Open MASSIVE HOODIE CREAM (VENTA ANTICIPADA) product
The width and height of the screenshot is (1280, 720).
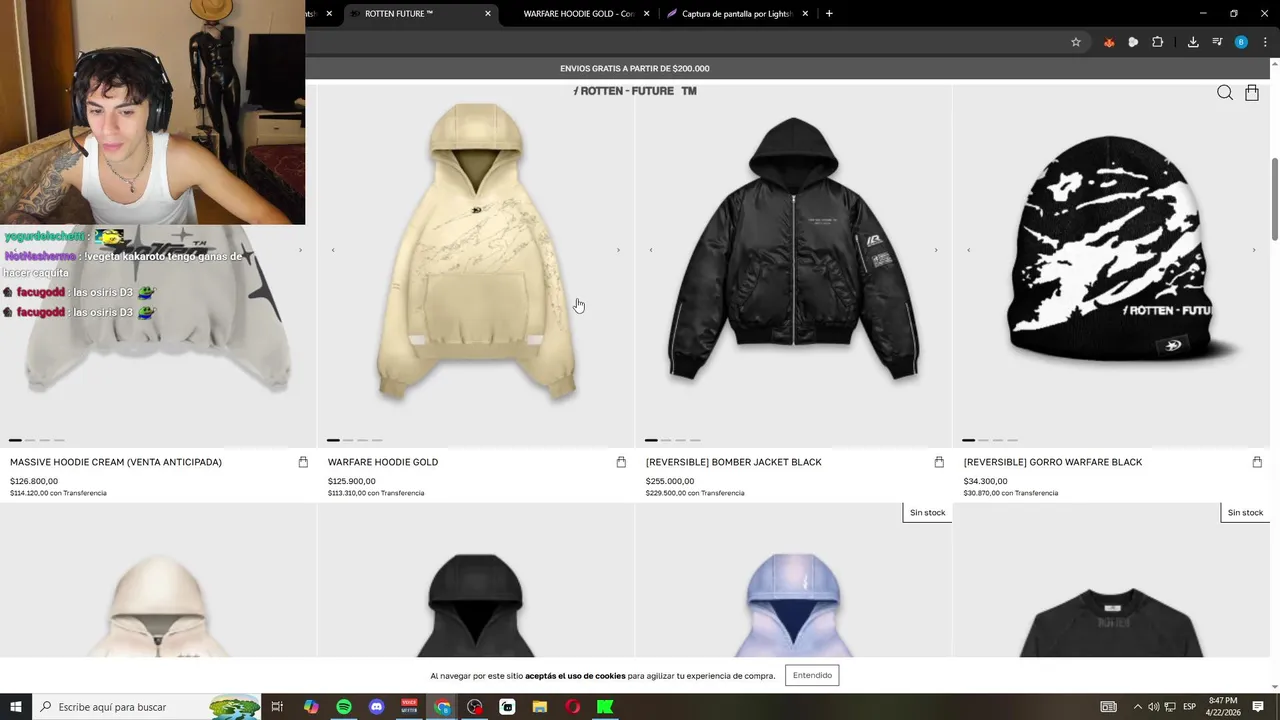click(x=116, y=462)
